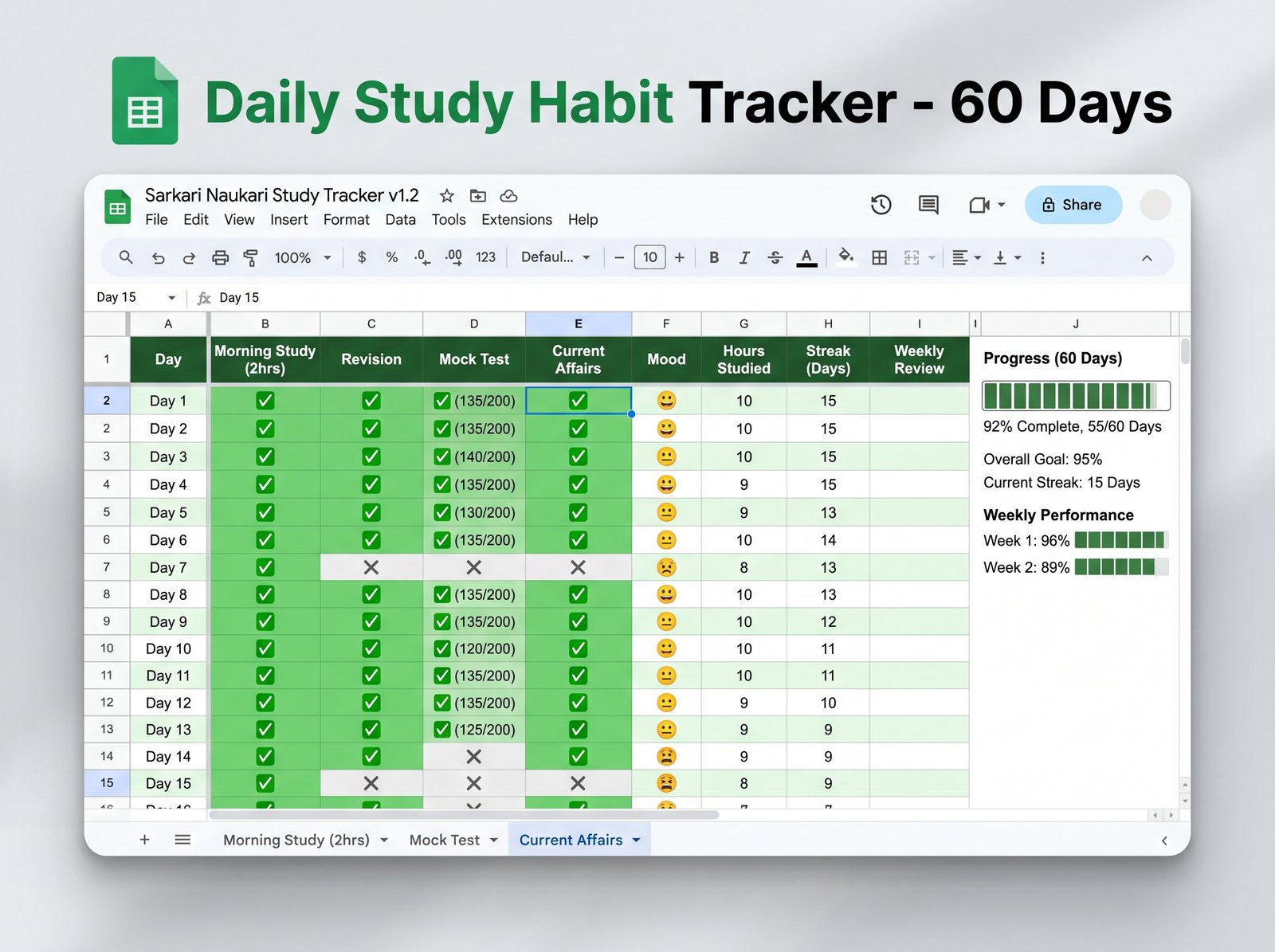Viewport: 1275px width, 952px height.
Task: Click the Share button
Action: (x=1073, y=205)
